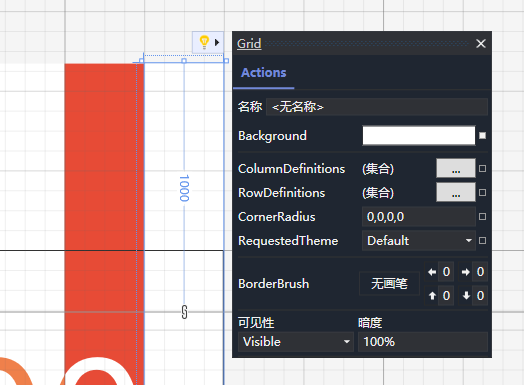Click up arrow border thickness icon

[432, 296]
